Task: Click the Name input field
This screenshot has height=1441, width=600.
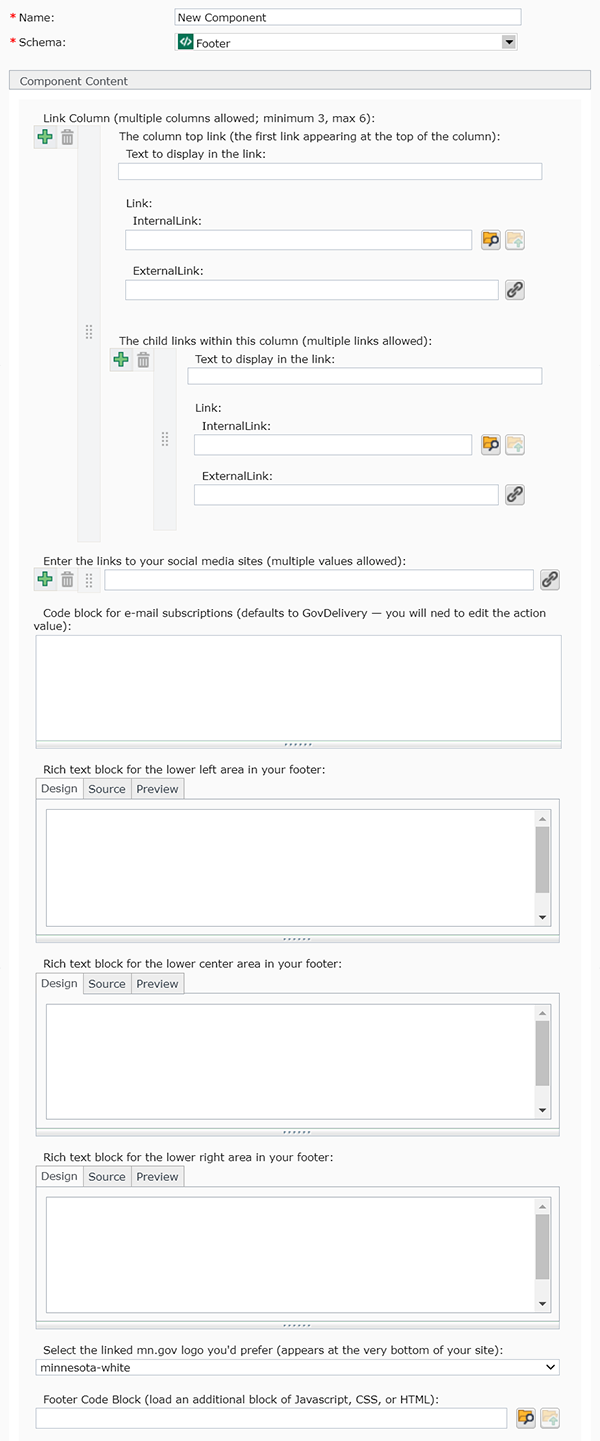Action: pos(348,17)
